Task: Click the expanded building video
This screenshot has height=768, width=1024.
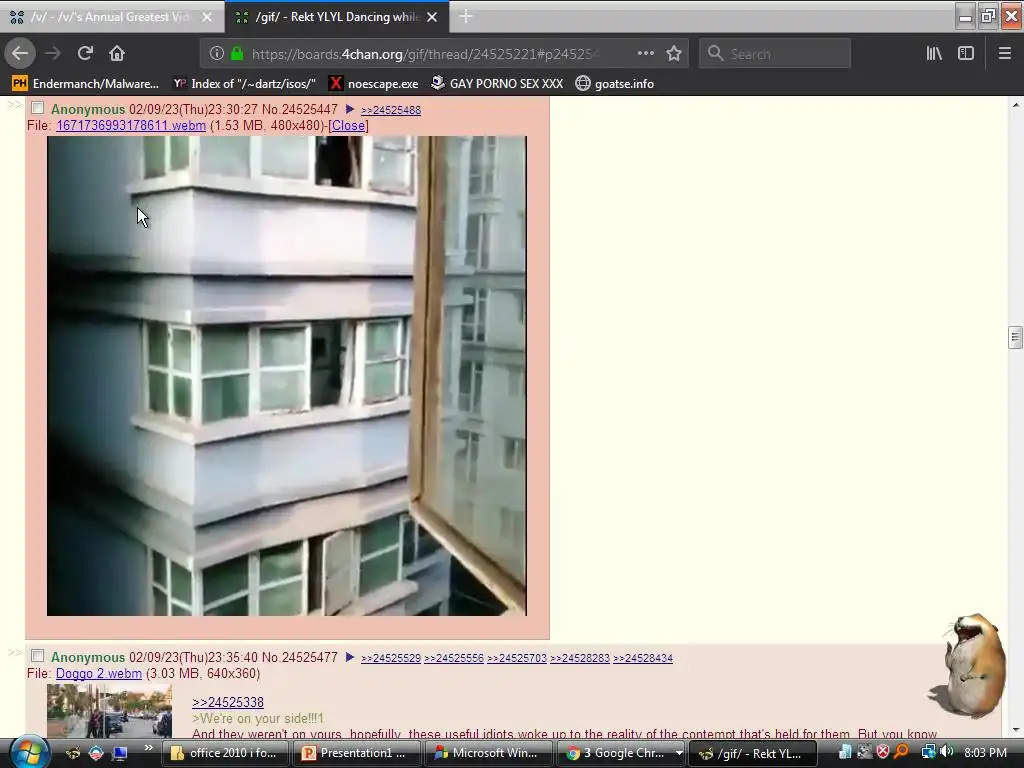Action: click(x=287, y=376)
